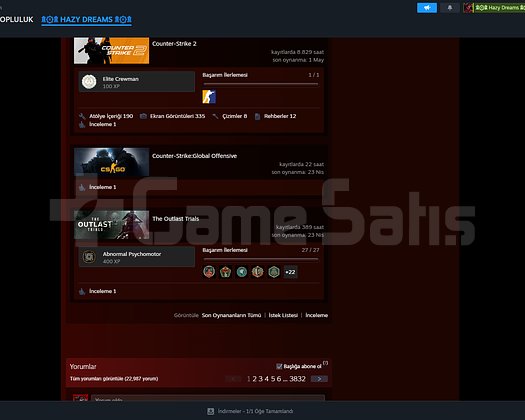The image size is (525, 420).
Task: Toggle Başlığa abone ol checkbox
Action: 279,366
